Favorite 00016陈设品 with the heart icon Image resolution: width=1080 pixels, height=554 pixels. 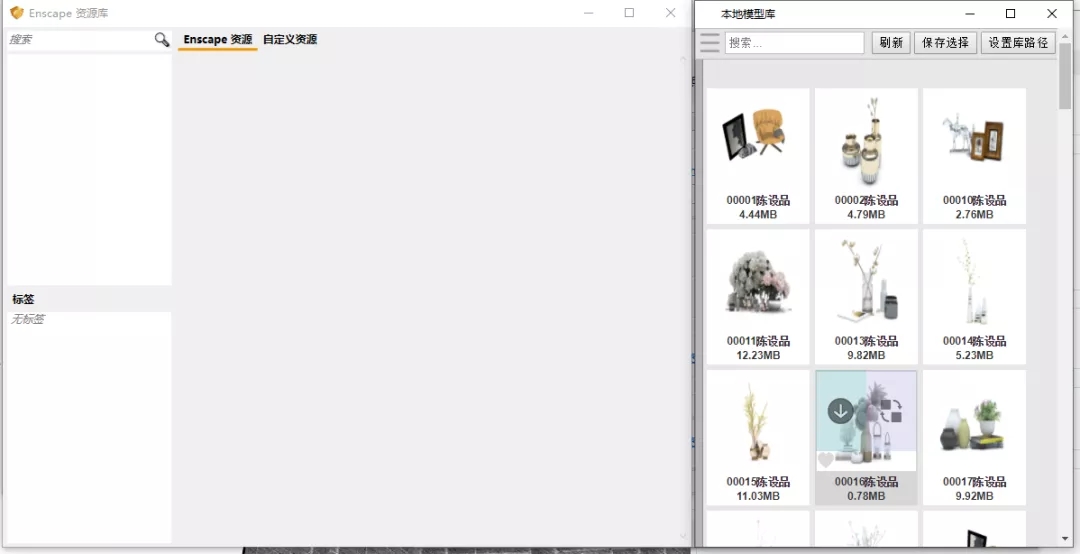pos(826,460)
